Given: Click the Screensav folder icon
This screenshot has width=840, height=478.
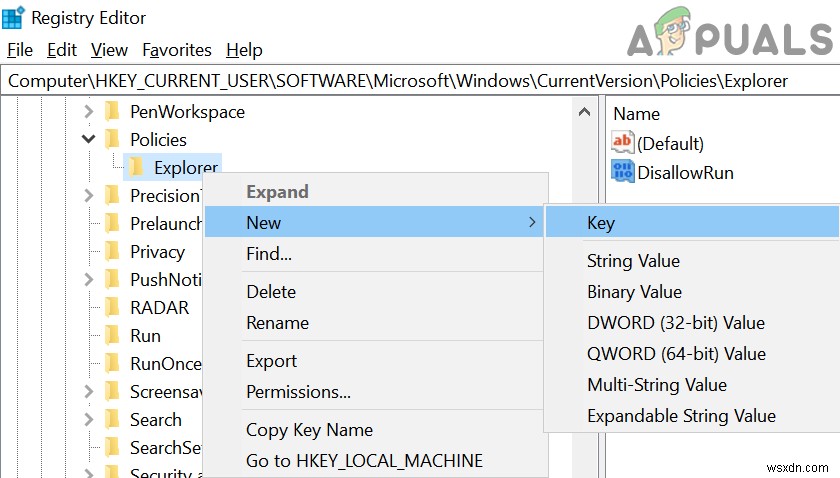Looking at the screenshot, I should [x=112, y=391].
